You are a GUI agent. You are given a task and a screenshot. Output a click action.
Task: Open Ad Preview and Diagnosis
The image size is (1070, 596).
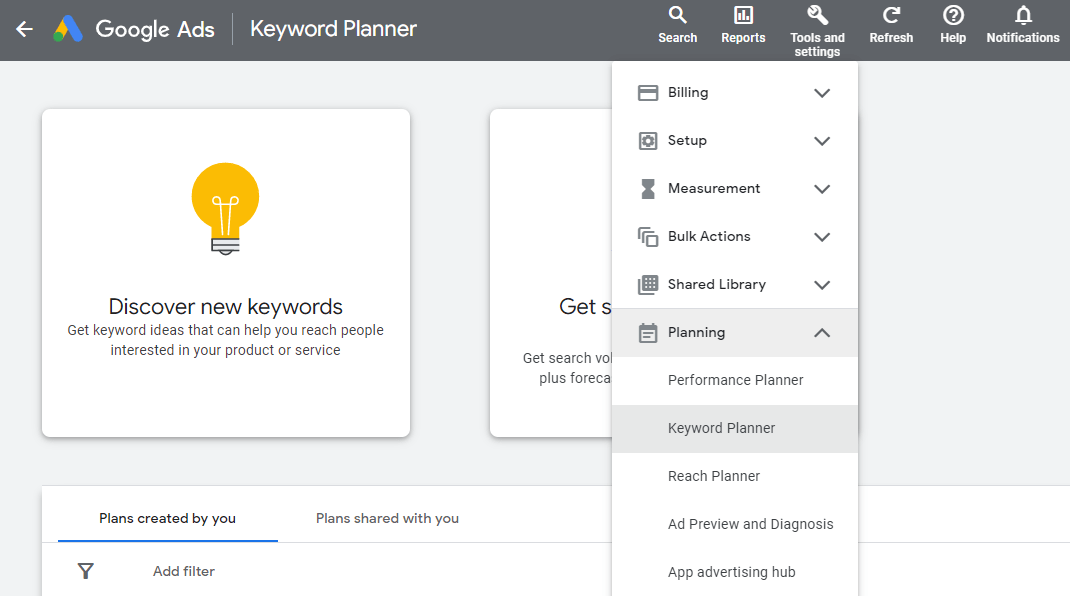pyautogui.click(x=735, y=524)
